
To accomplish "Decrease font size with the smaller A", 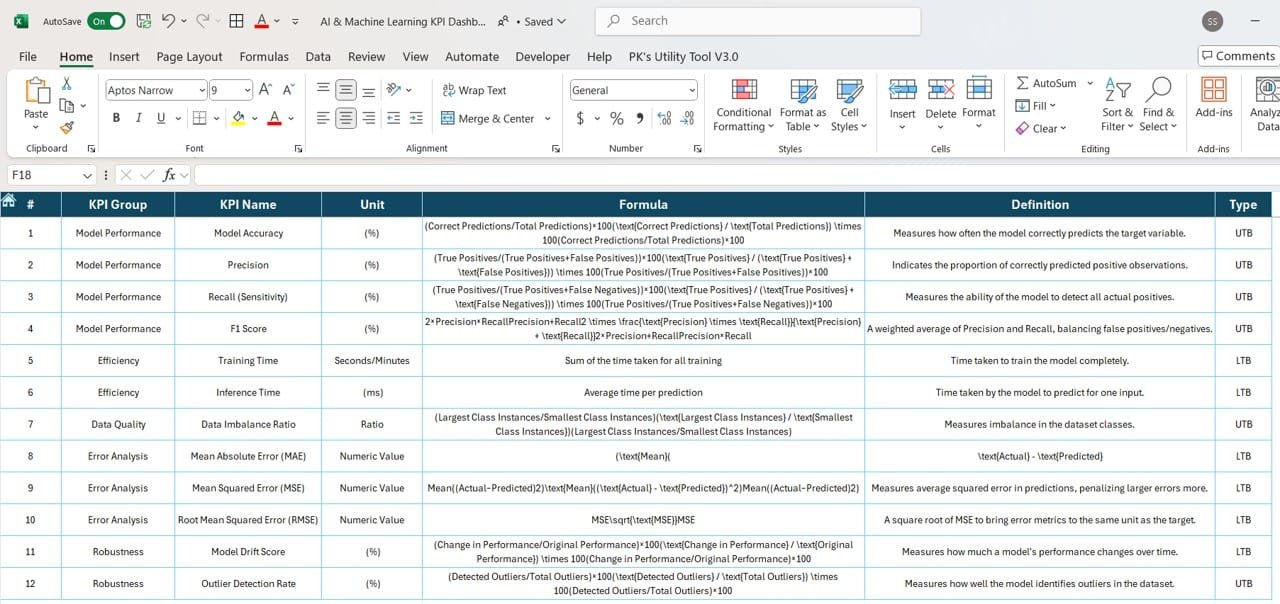I will point(286,90).
